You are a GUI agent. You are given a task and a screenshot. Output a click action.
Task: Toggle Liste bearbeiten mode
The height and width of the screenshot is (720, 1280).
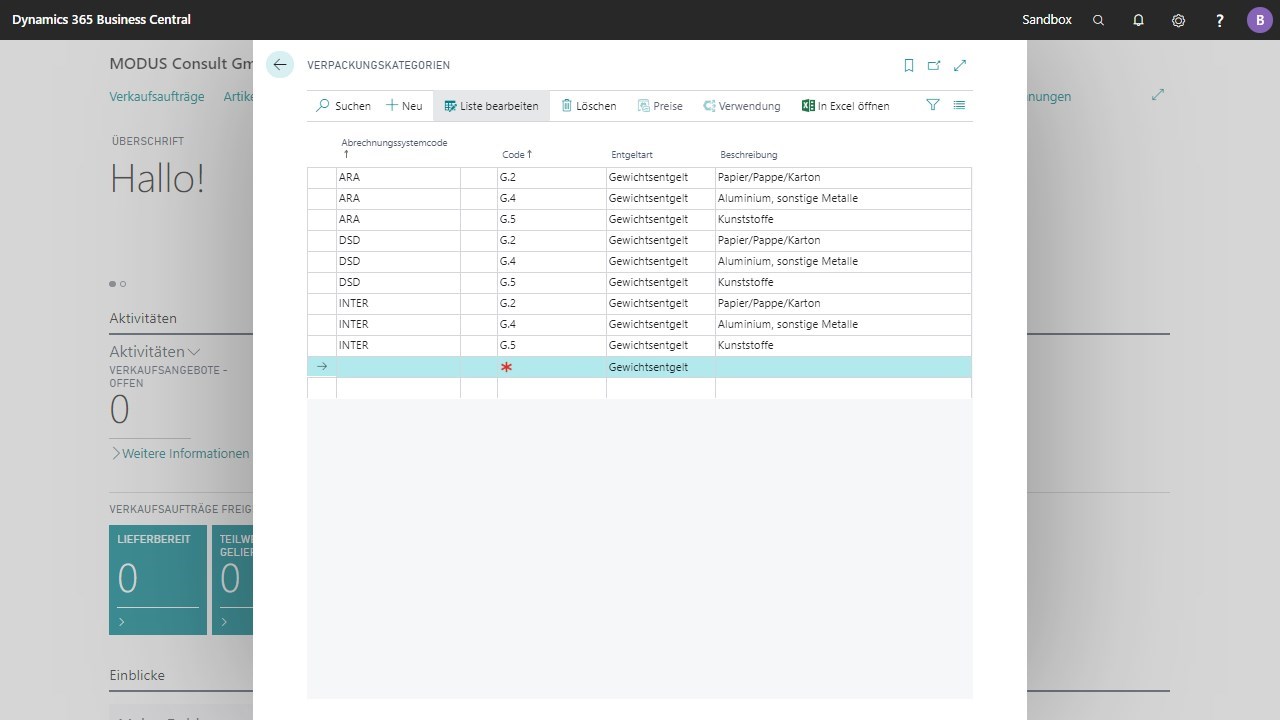491,106
